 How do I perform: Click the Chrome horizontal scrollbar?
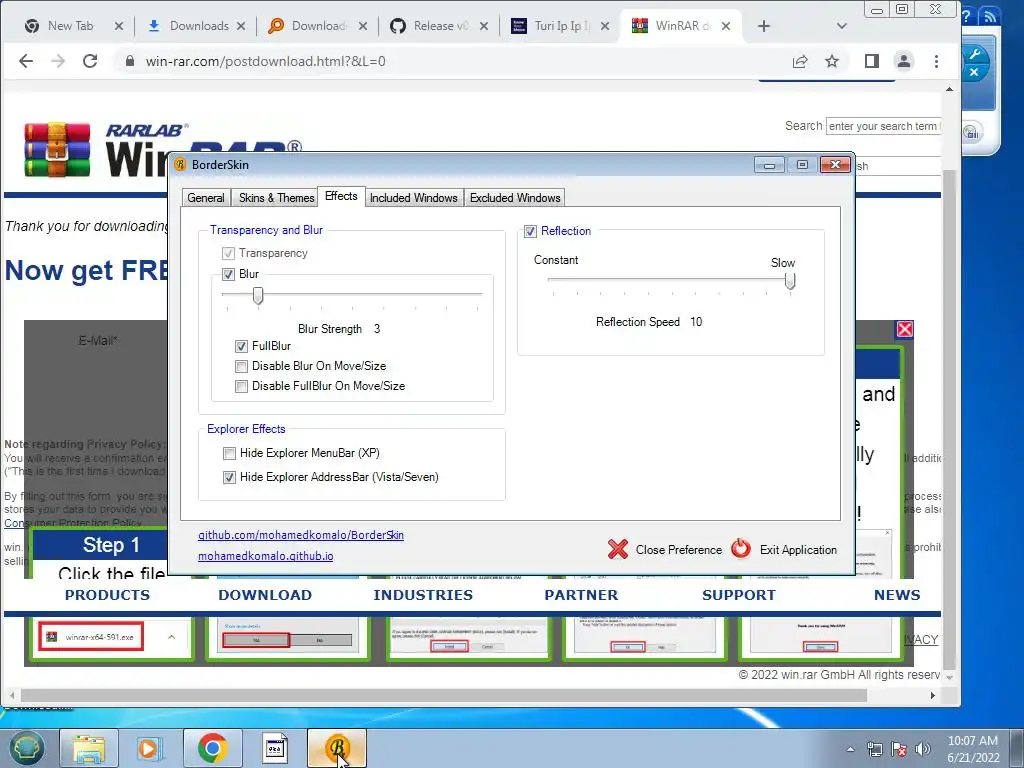point(444,696)
